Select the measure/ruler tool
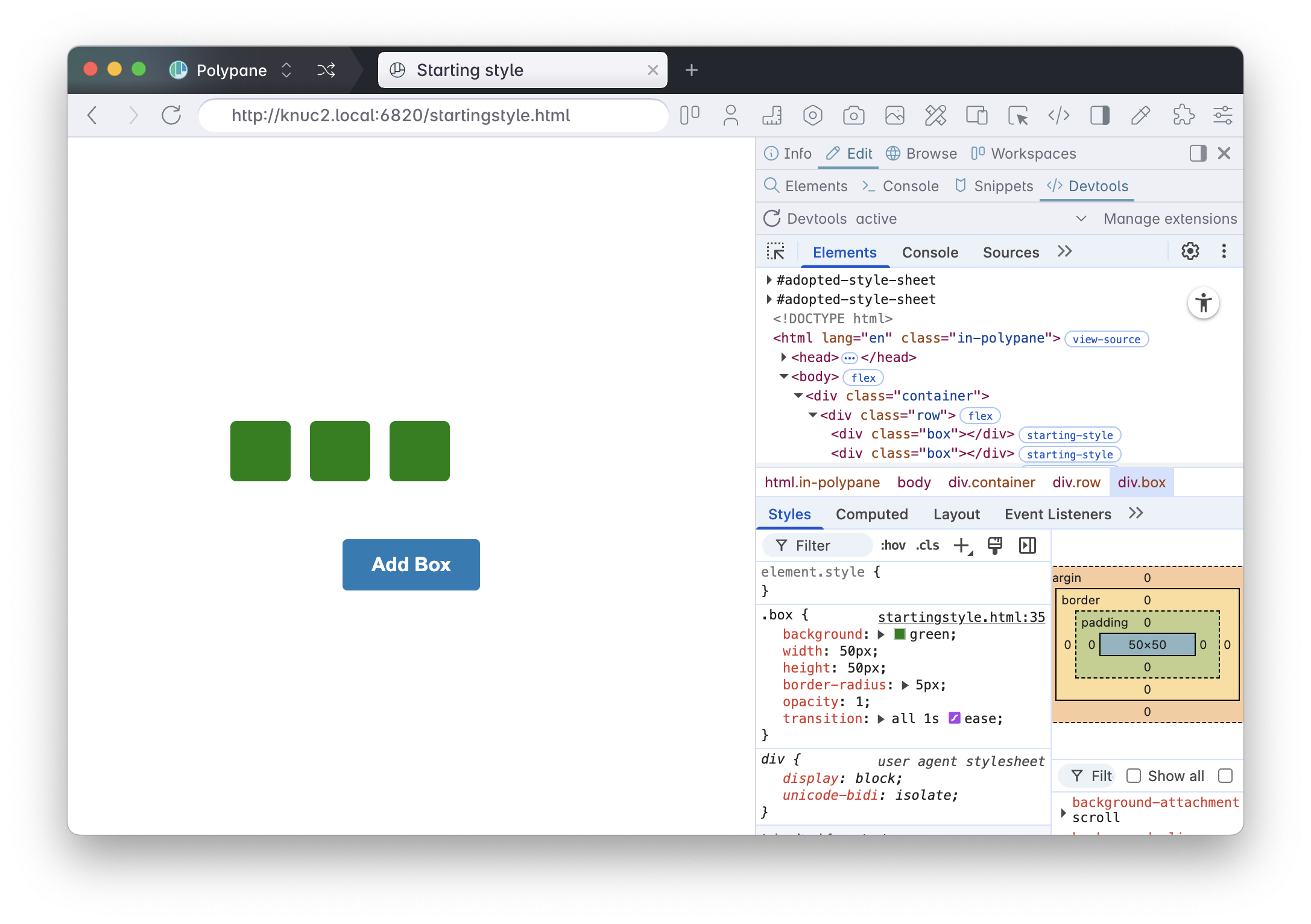1311x924 pixels. pos(772,115)
